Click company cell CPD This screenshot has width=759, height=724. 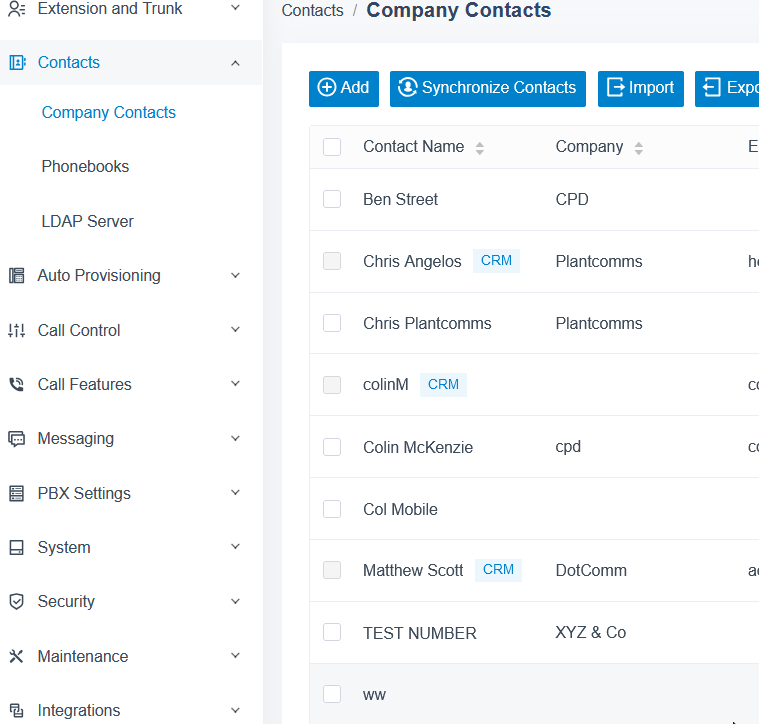pyautogui.click(x=572, y=199)
